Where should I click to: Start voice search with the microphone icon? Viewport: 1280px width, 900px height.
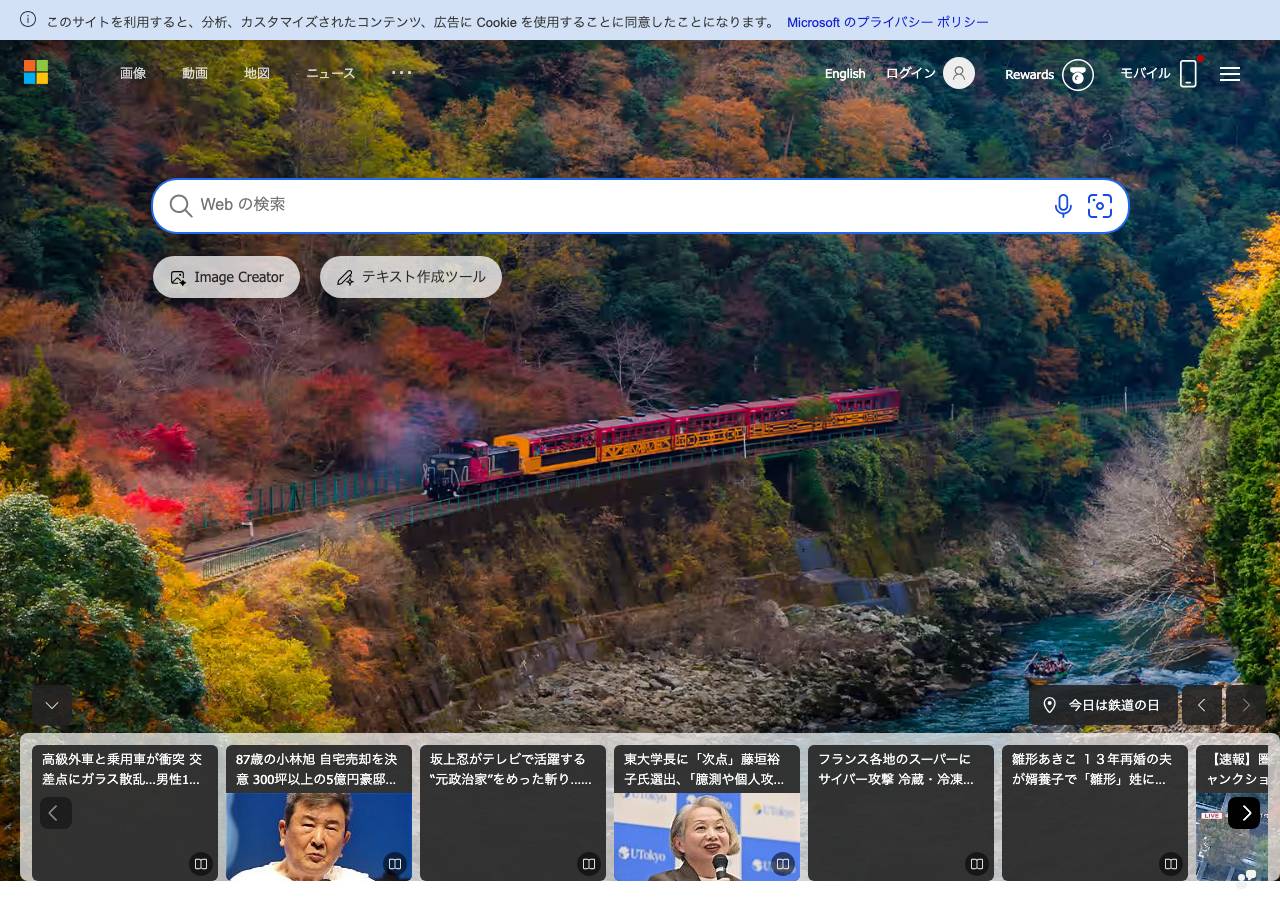[1063, 206]
